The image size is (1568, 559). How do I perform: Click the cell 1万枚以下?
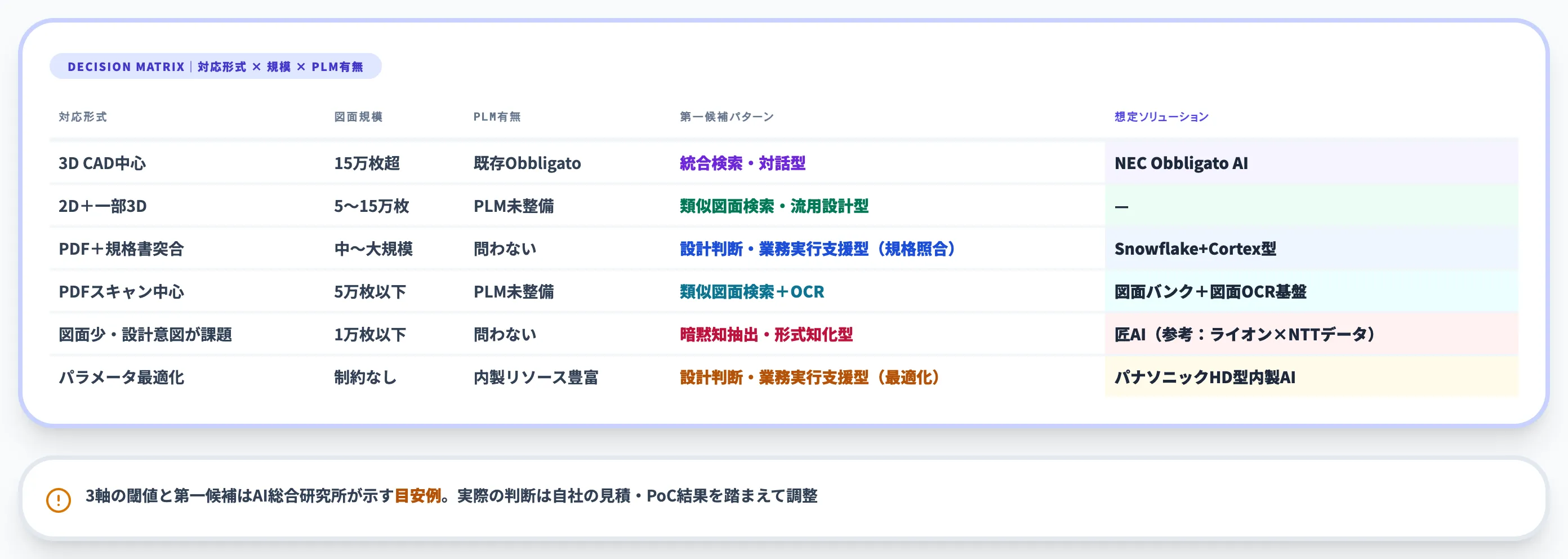[x=370, y=334]
